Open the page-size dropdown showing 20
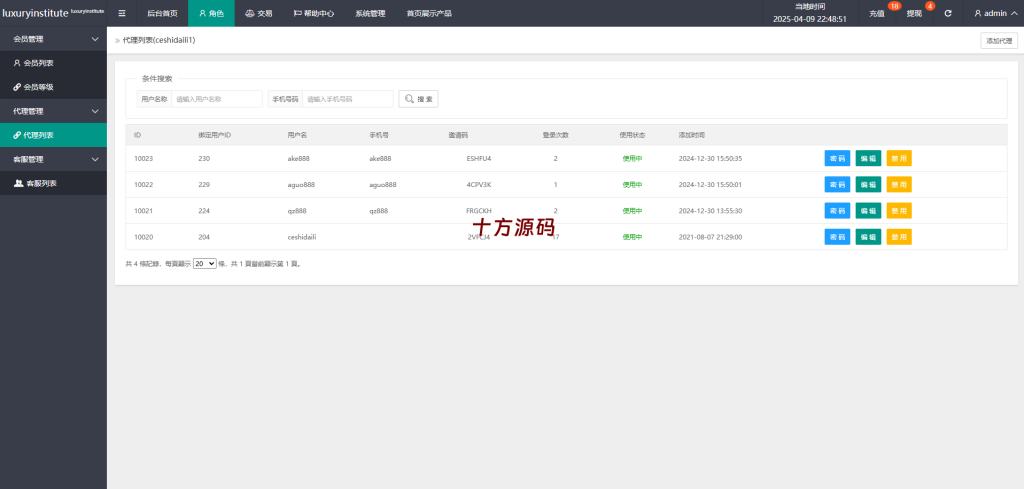The width and height of the screenshot is (1024, 489). (x=204, y=264)
